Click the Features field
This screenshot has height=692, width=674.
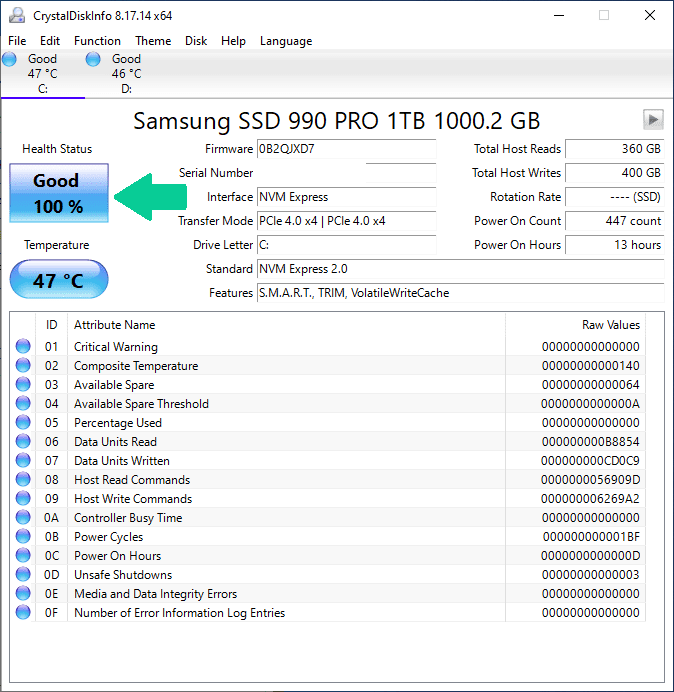tap(461, 293)
